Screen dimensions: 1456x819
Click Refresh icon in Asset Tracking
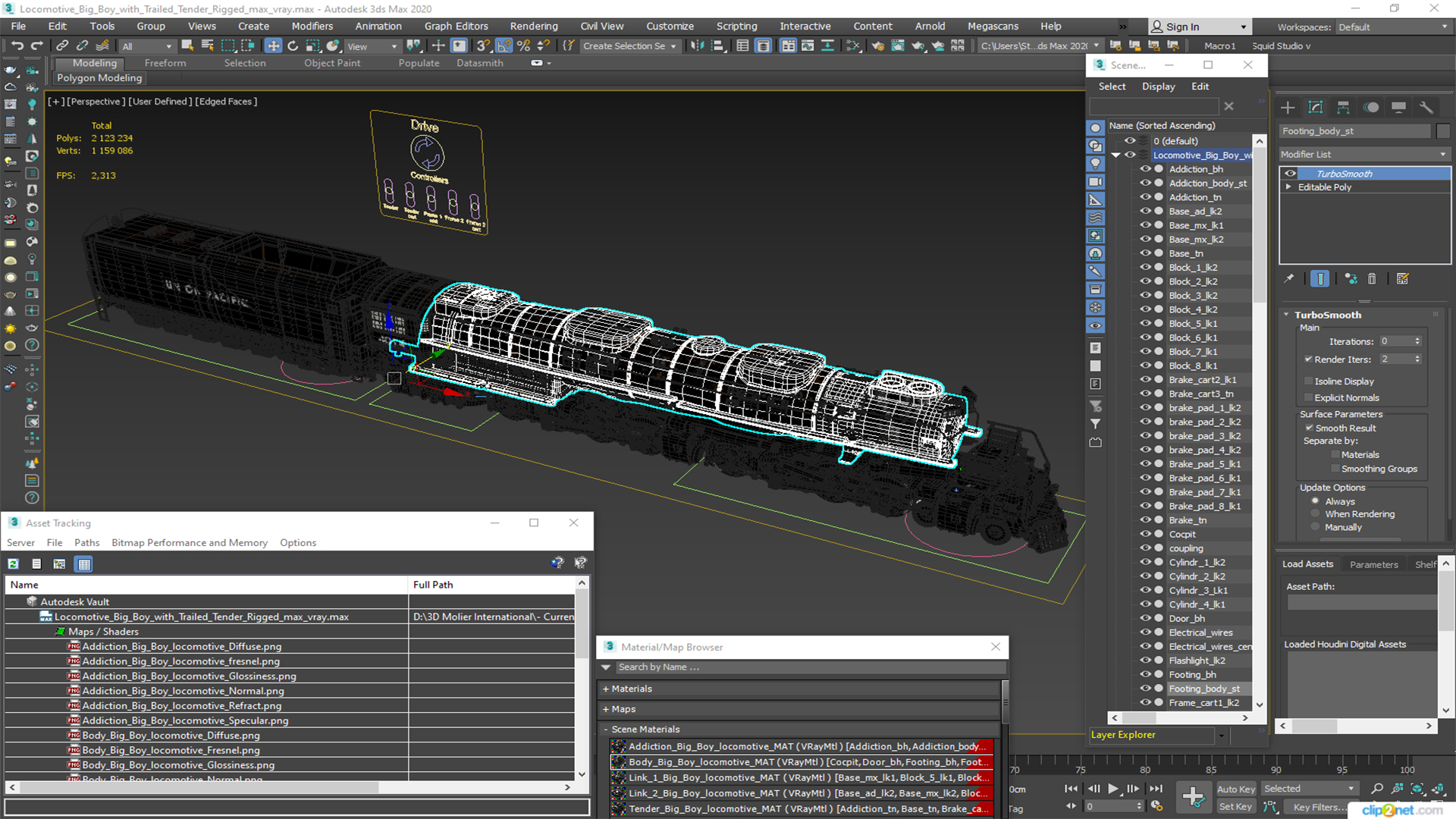pyautogui.click(x=14, y=563)
